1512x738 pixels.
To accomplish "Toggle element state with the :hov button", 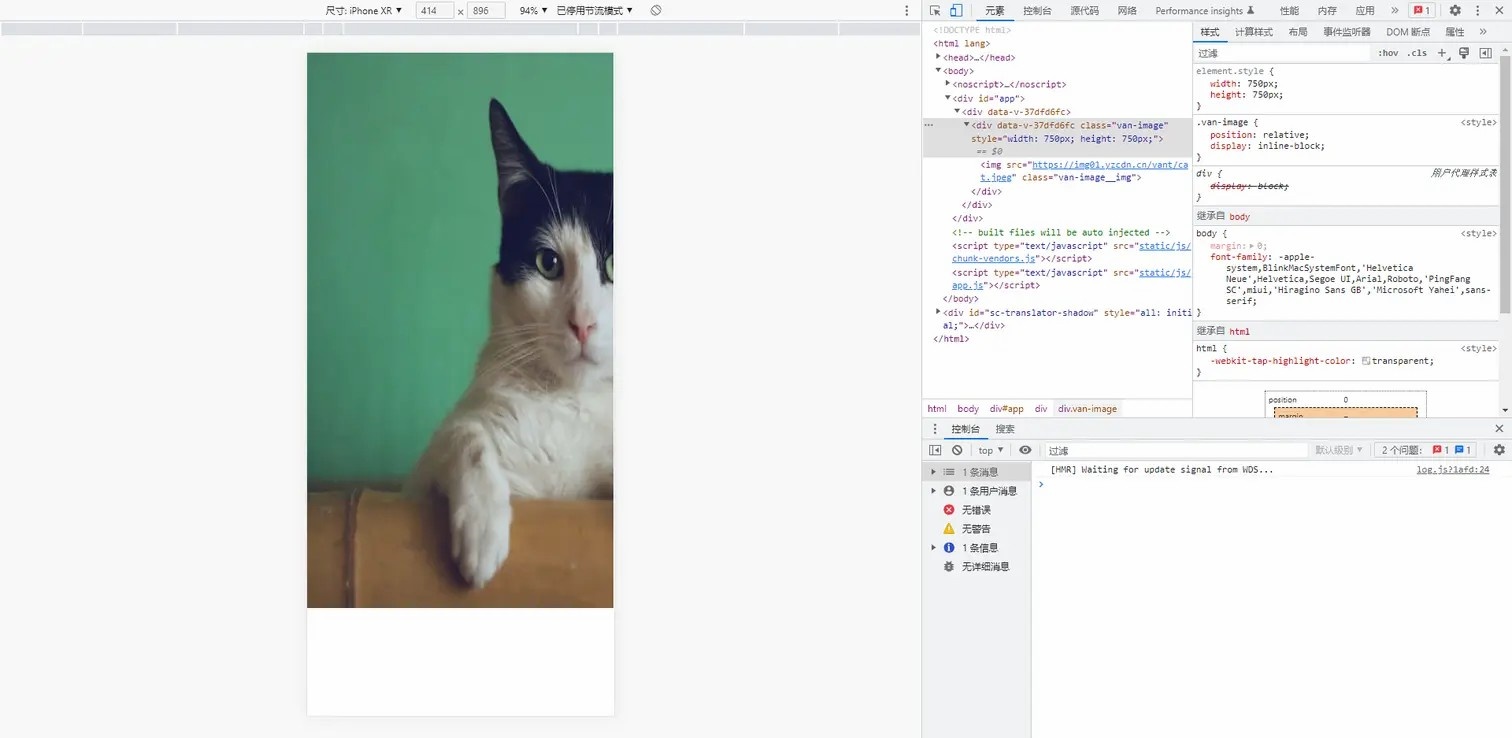I will click(x=1387, y=53).
